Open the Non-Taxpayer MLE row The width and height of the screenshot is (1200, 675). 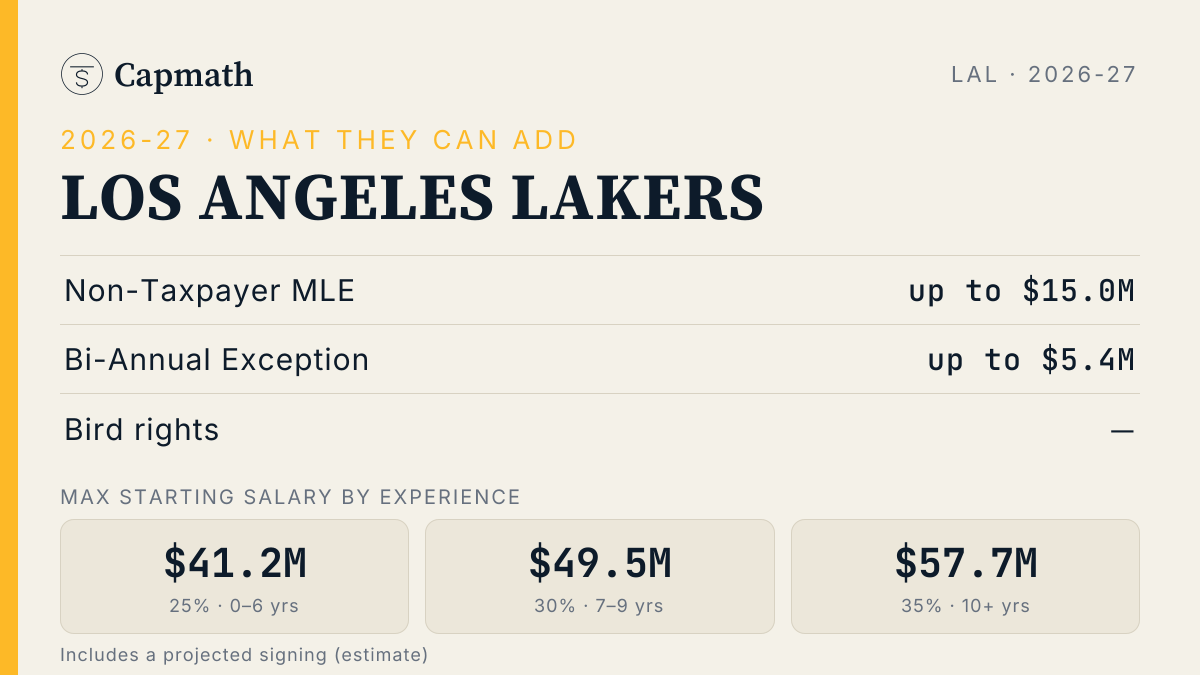600,290
